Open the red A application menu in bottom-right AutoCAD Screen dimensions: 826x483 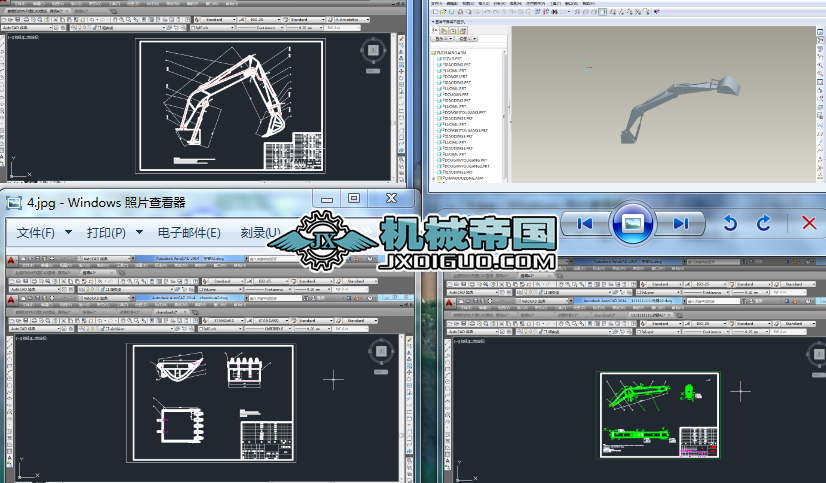[449, 303]
